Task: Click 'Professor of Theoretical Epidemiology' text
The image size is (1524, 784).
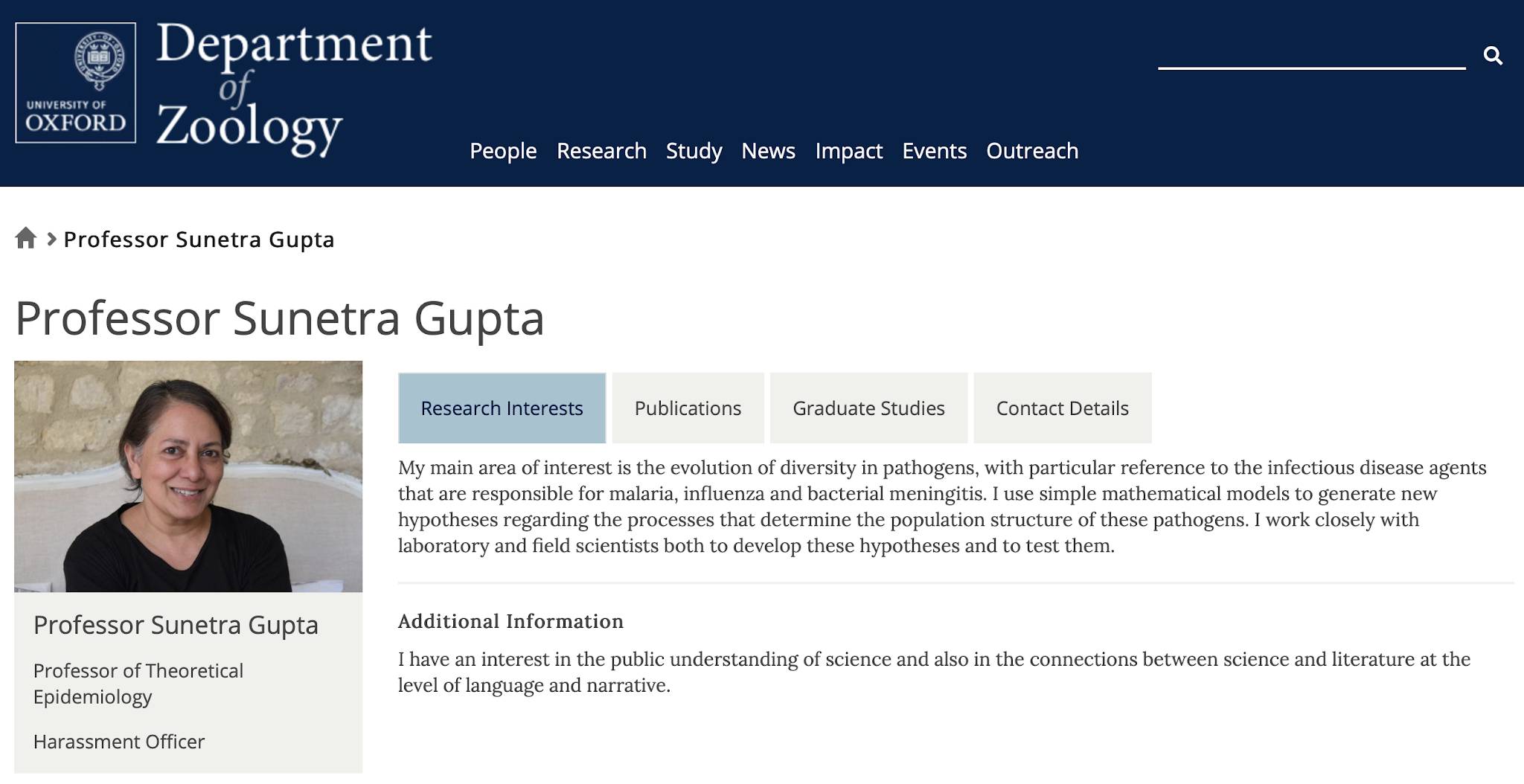Action: pyautogui.click(x=138, y=684)
